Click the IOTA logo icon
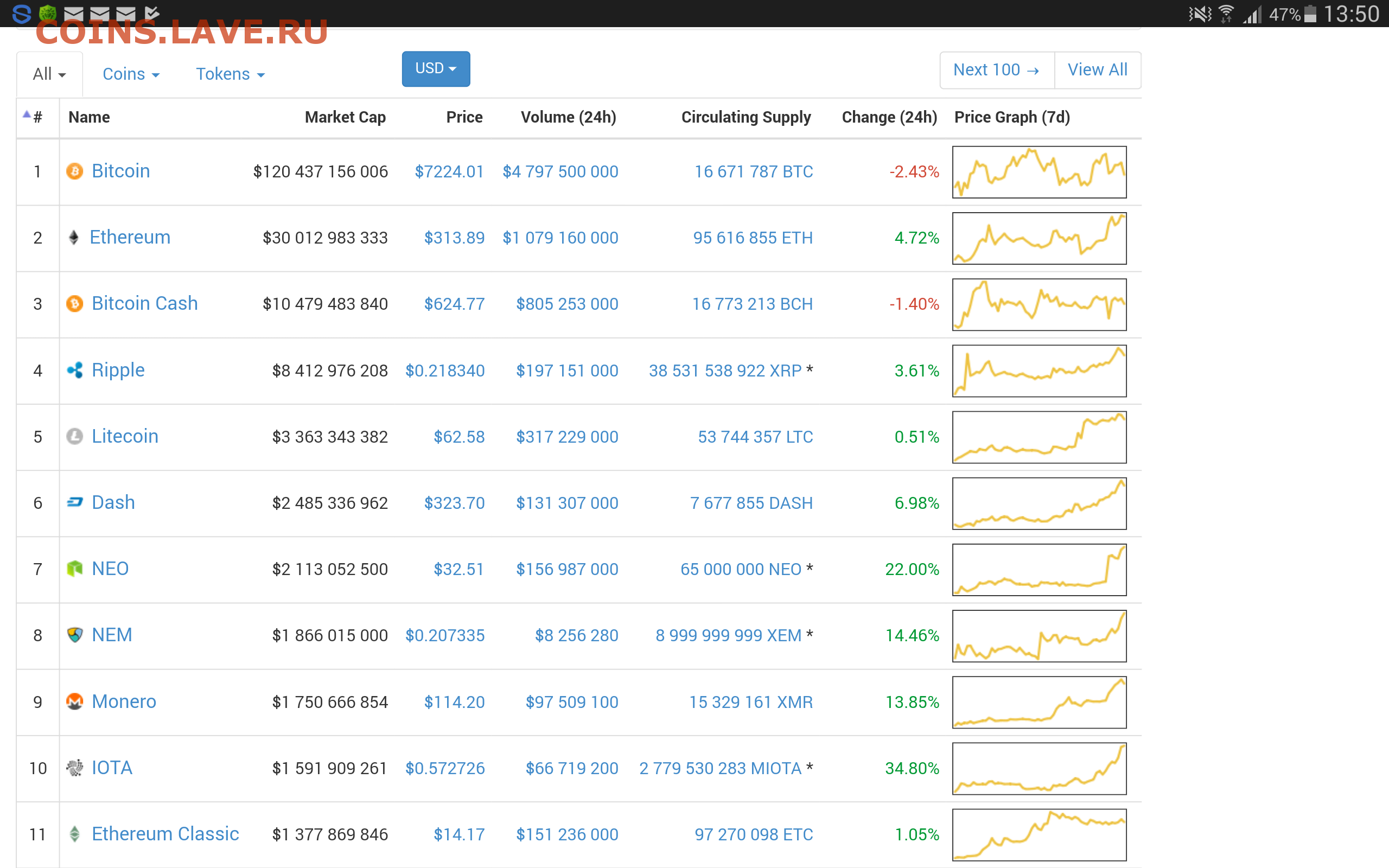The width and height of the screenshot is (1389, 868). pos(75,768)
